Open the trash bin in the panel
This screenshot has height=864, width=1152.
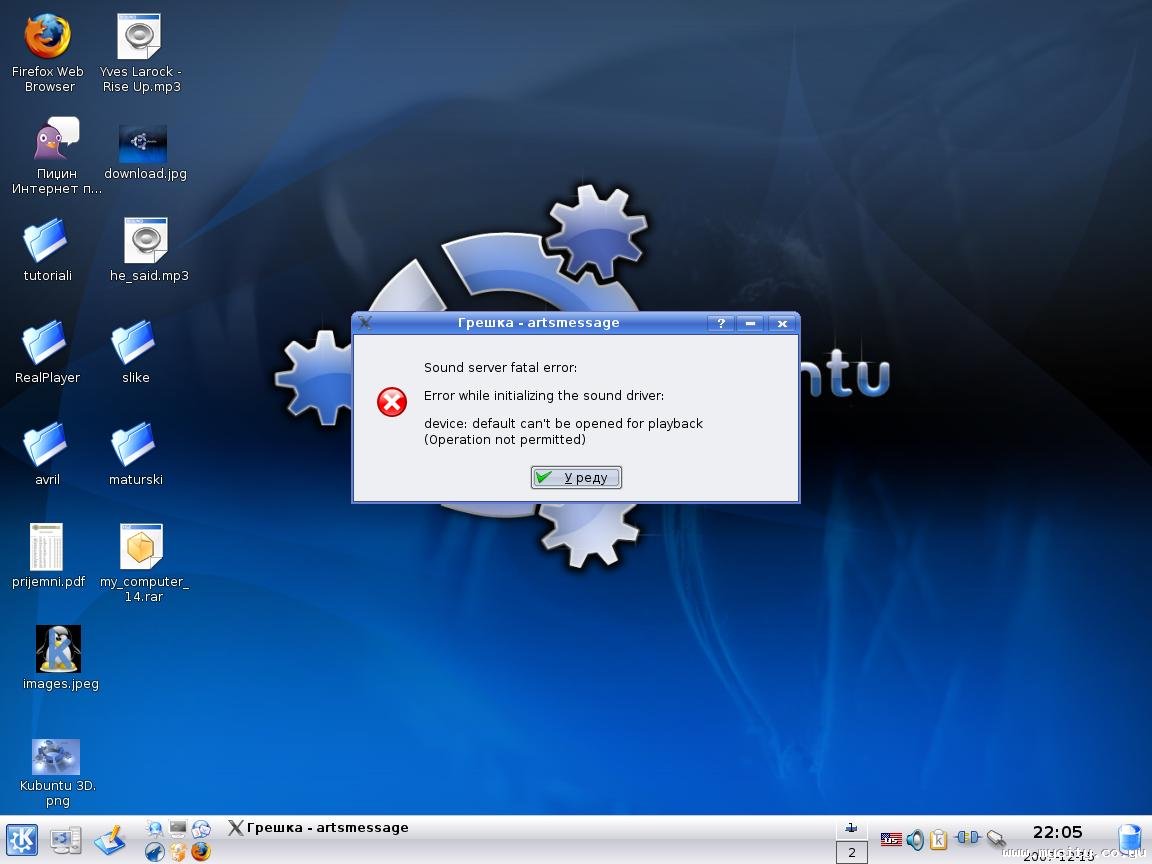pyautogui.click(x=1129, y=840)
